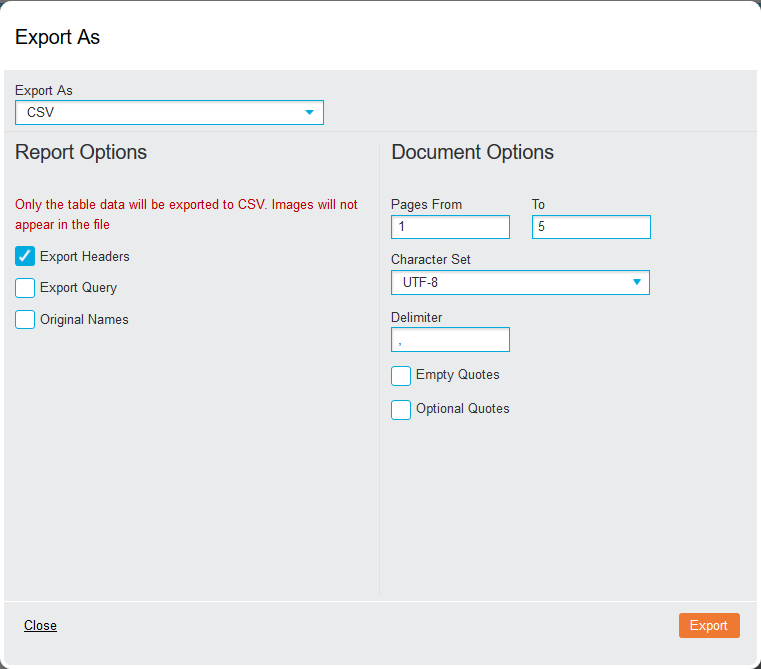Click the Delimiter text field
The image size is (761, 669).
450,339
